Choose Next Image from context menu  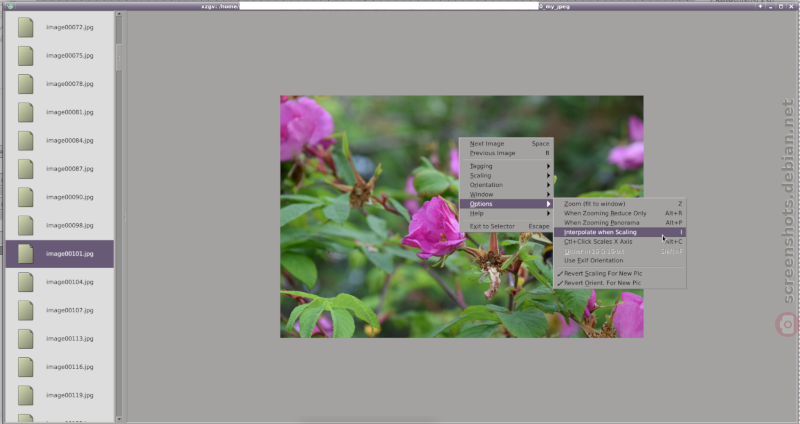506,144
